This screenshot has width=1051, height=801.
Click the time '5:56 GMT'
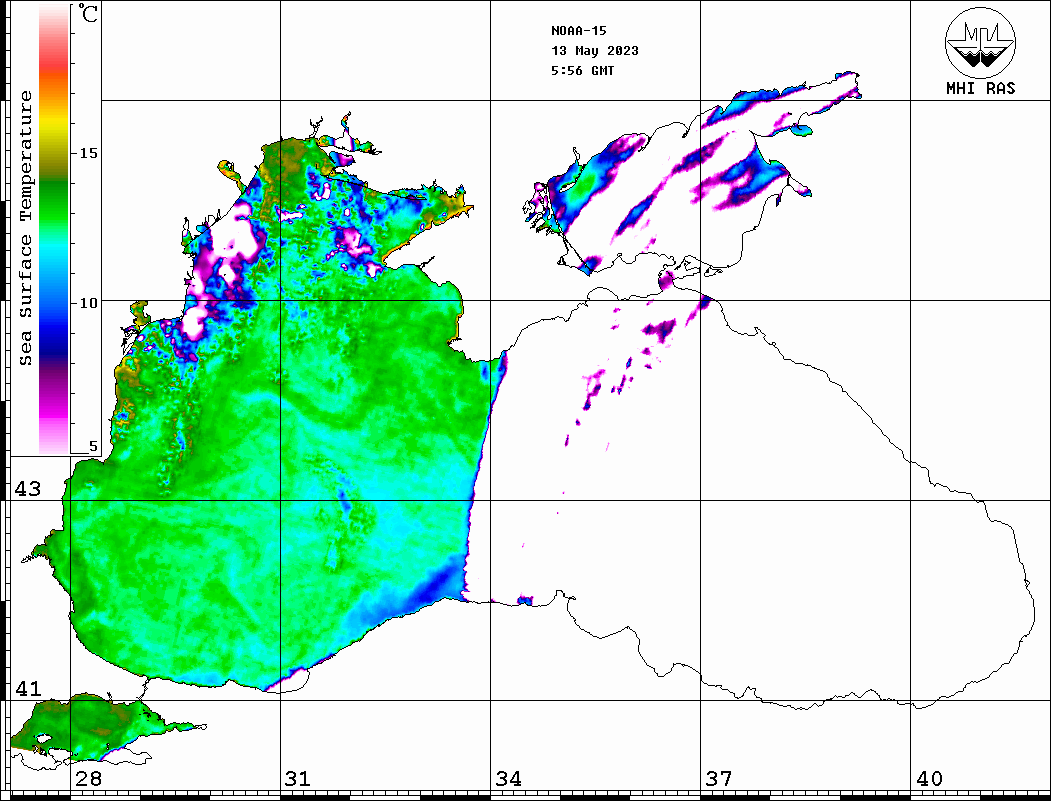[583, 70]
